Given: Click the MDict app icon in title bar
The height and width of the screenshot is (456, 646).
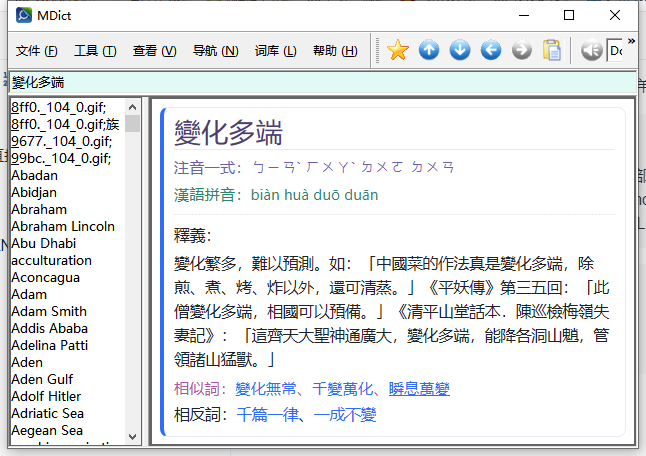Looking at the screenshot, I should click(22, 15).
